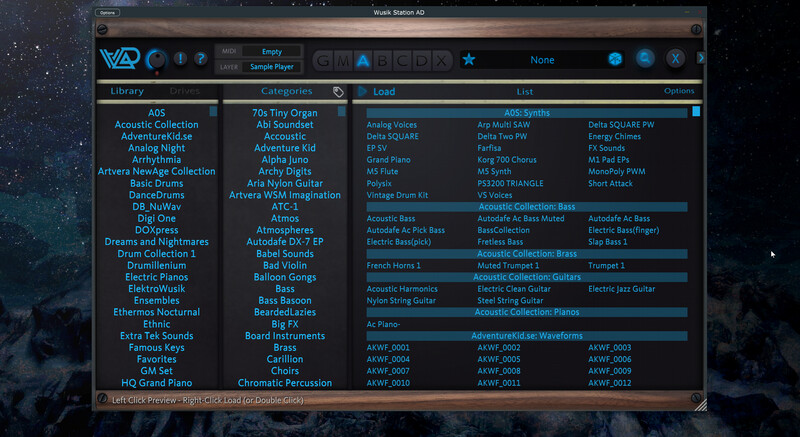Viewport: 800px width, 437px height.
Task: Preview the Slap Bass 1 preset
Action: [608, 242]
